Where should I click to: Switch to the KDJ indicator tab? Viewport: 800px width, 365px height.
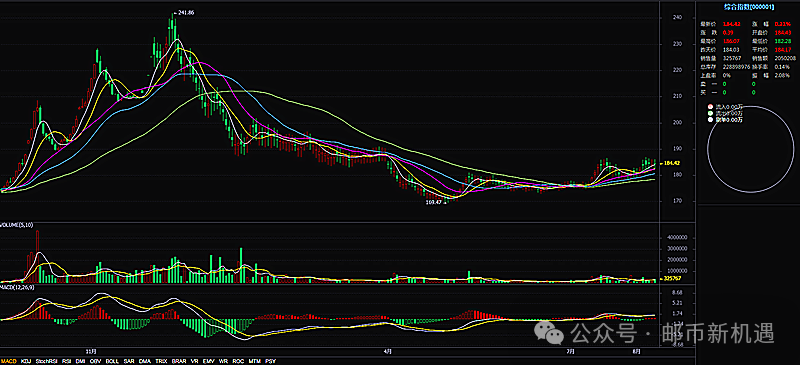[x=26, y=361]
